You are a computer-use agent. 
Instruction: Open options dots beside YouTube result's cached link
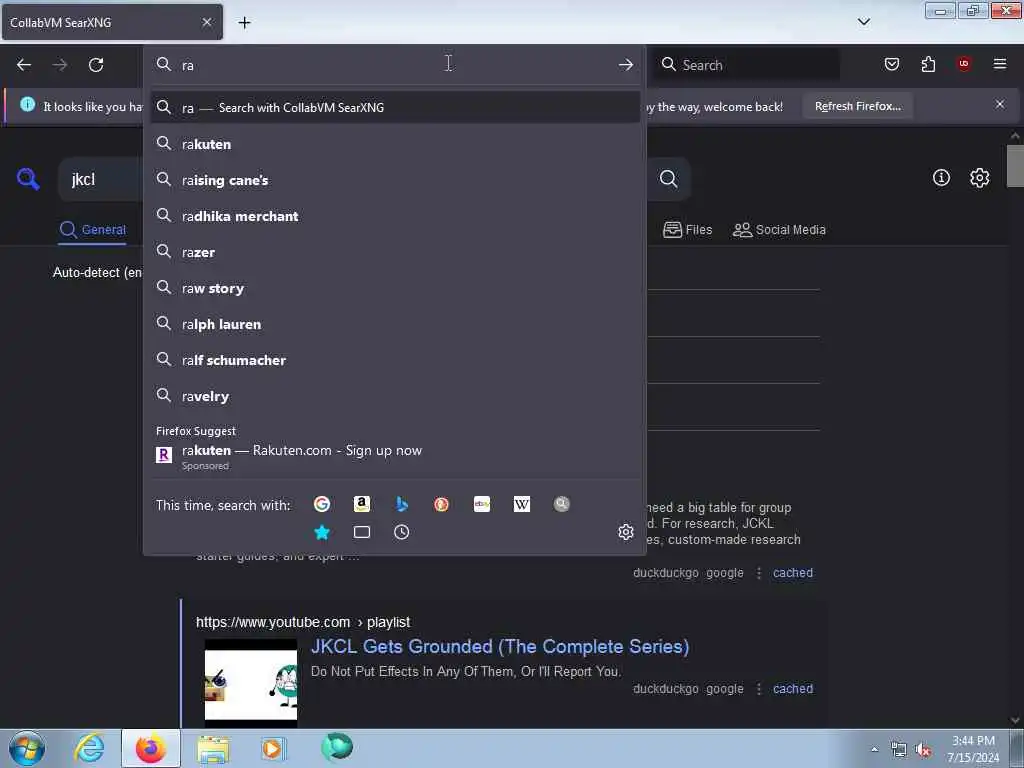tap(759, 688)
